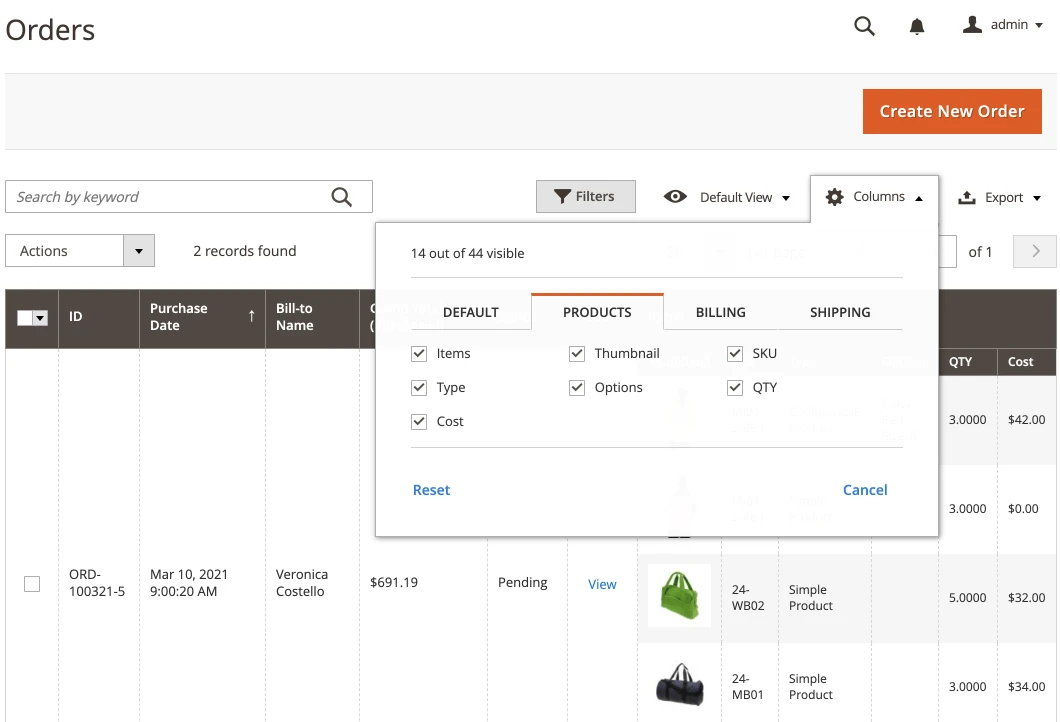The width and height of the screenshot is (1060, 722).
Task: Click the Create New Order button
Action: tap(951, 111)
